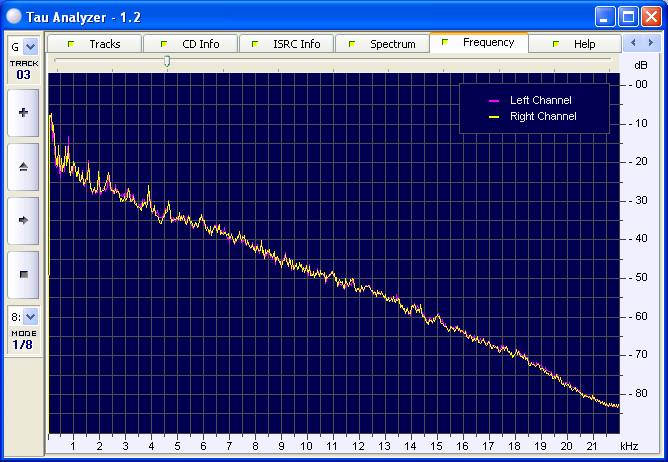
Task: Go to the Spectrum tab
Action: tap(382, 44)
